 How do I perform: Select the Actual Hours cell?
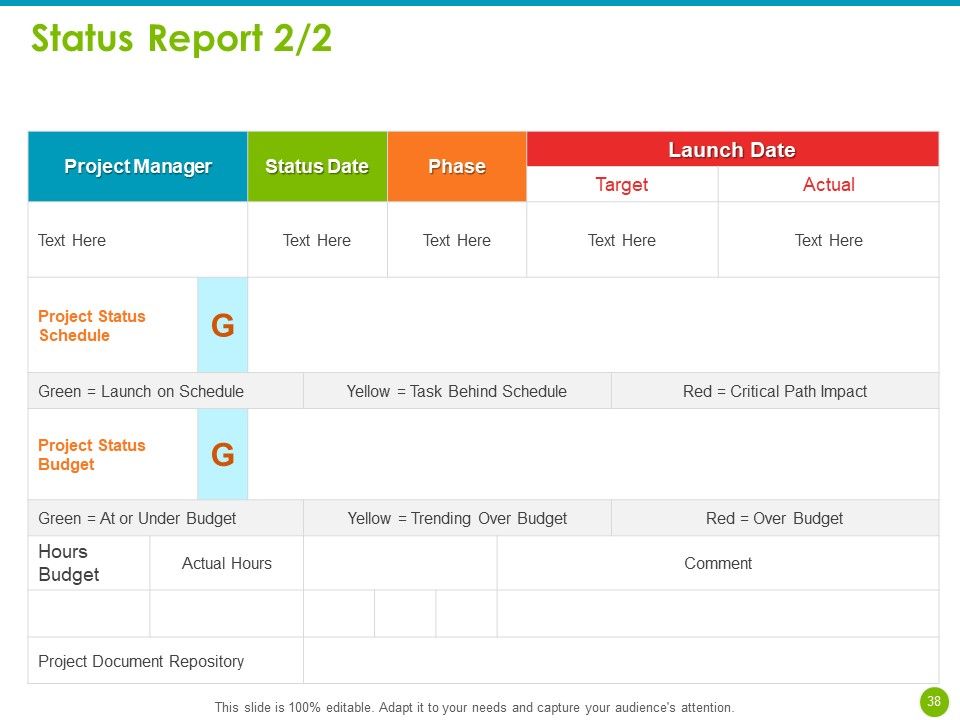(227, 563)
